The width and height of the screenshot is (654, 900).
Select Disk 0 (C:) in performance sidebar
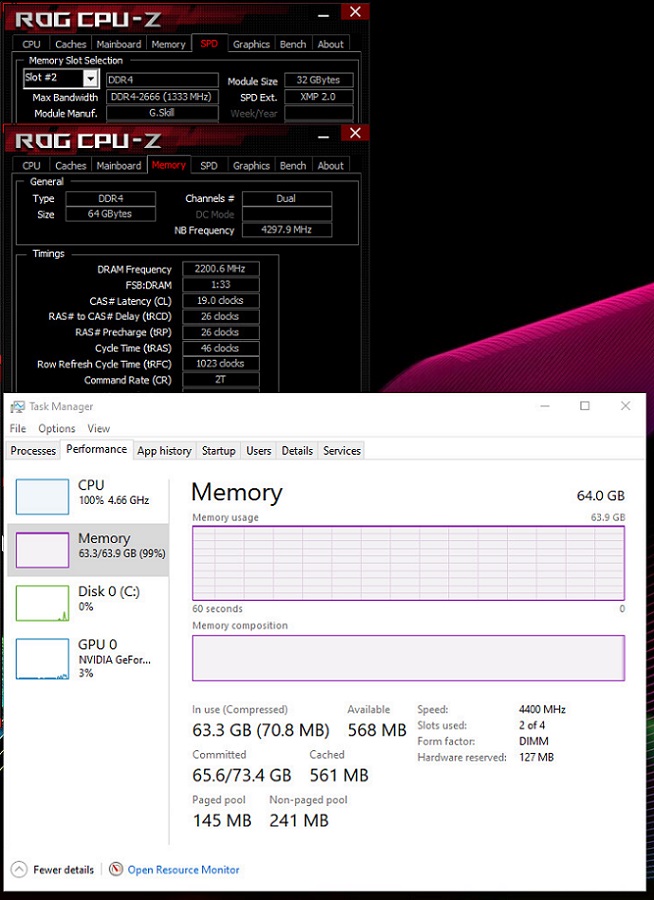click(88, 603)
